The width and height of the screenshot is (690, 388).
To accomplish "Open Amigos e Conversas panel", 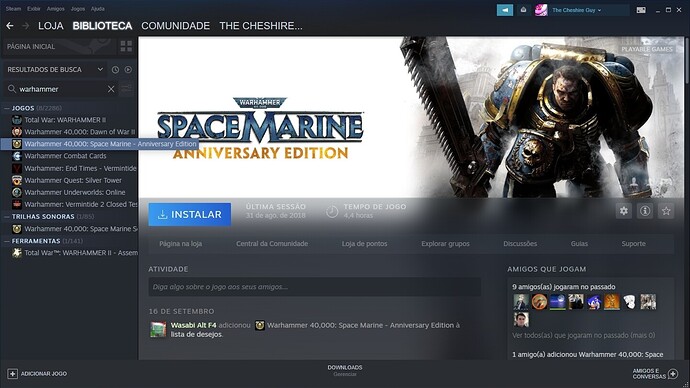I will 655,374.
